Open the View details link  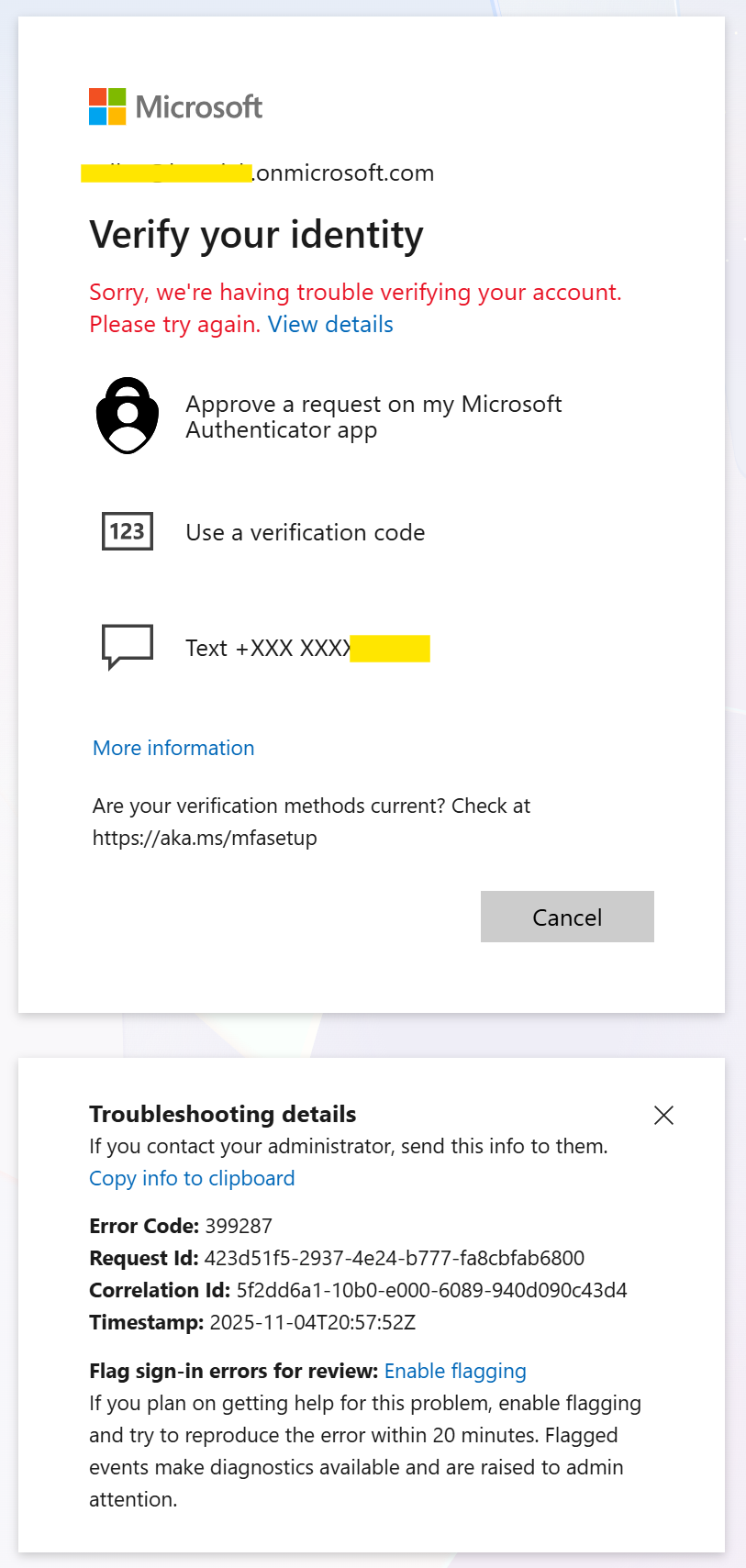(329, 324)
